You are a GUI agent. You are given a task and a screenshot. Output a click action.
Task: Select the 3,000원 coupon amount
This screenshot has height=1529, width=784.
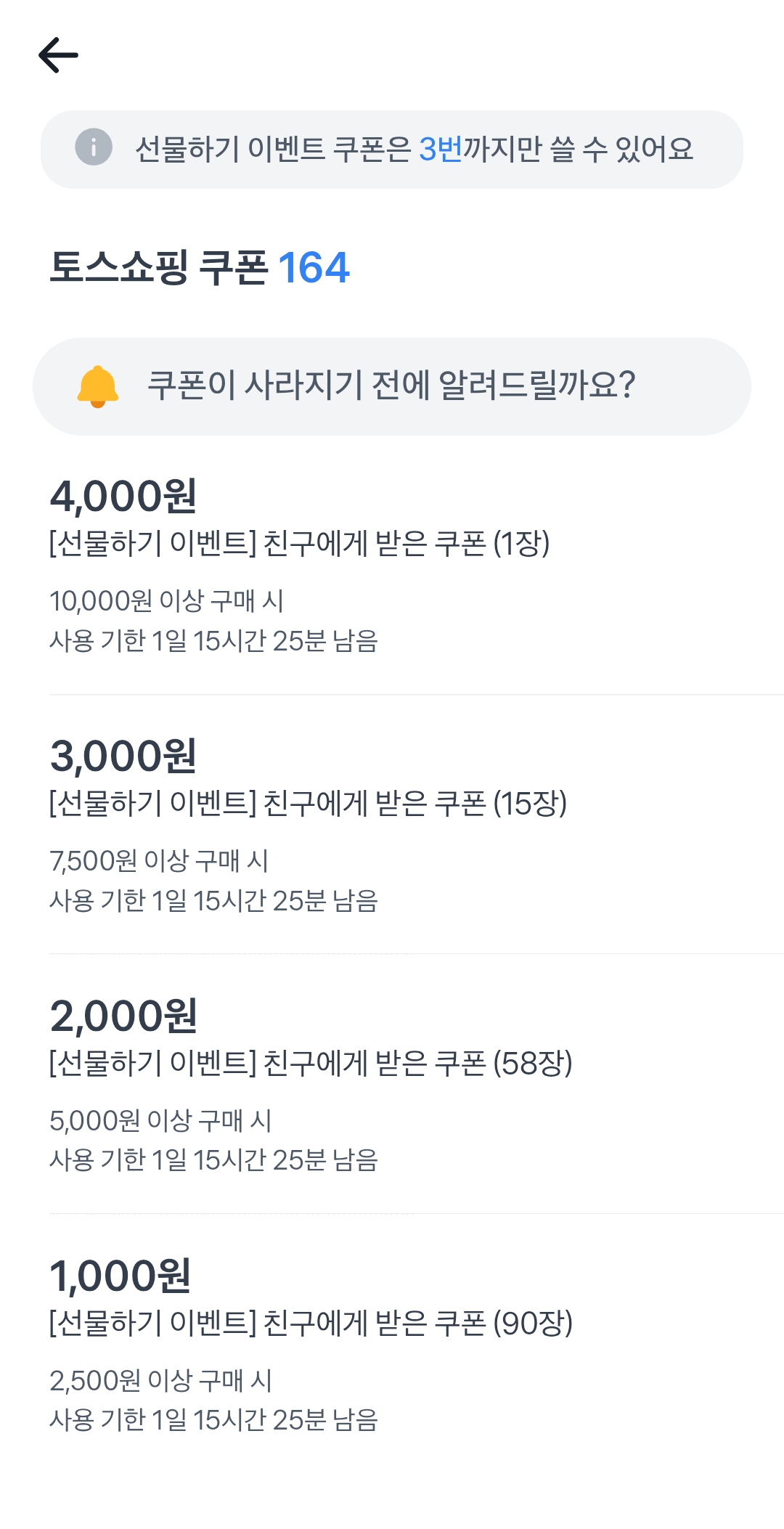click(123, 756)
